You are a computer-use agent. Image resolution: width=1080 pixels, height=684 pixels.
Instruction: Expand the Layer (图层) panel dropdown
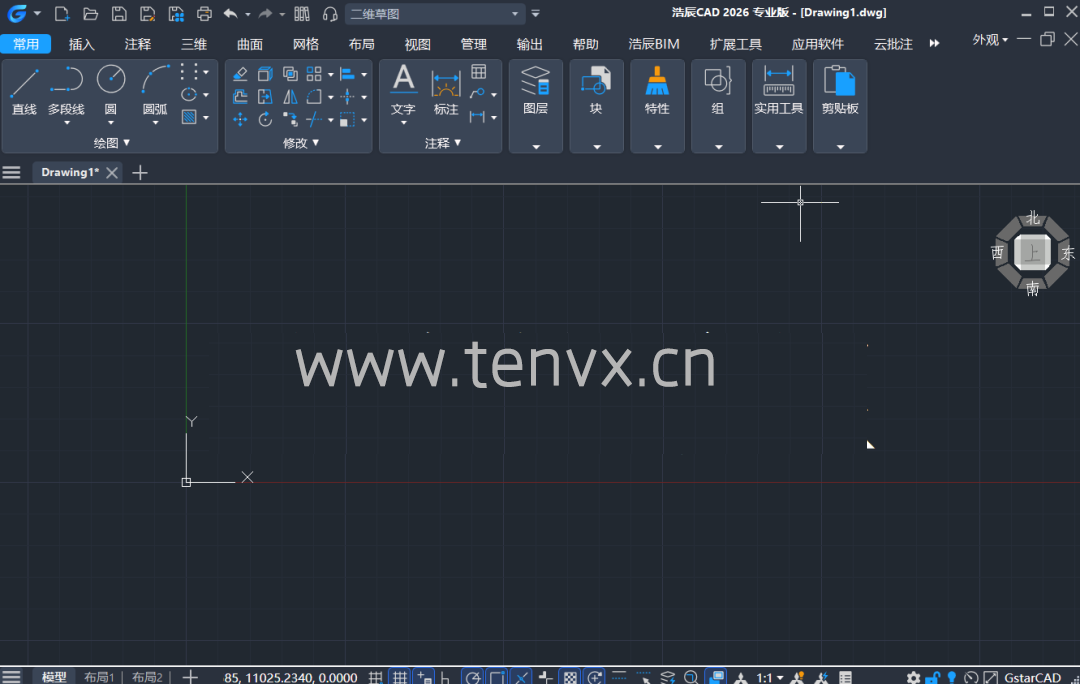pyautogui.click(x=536, y=146)
